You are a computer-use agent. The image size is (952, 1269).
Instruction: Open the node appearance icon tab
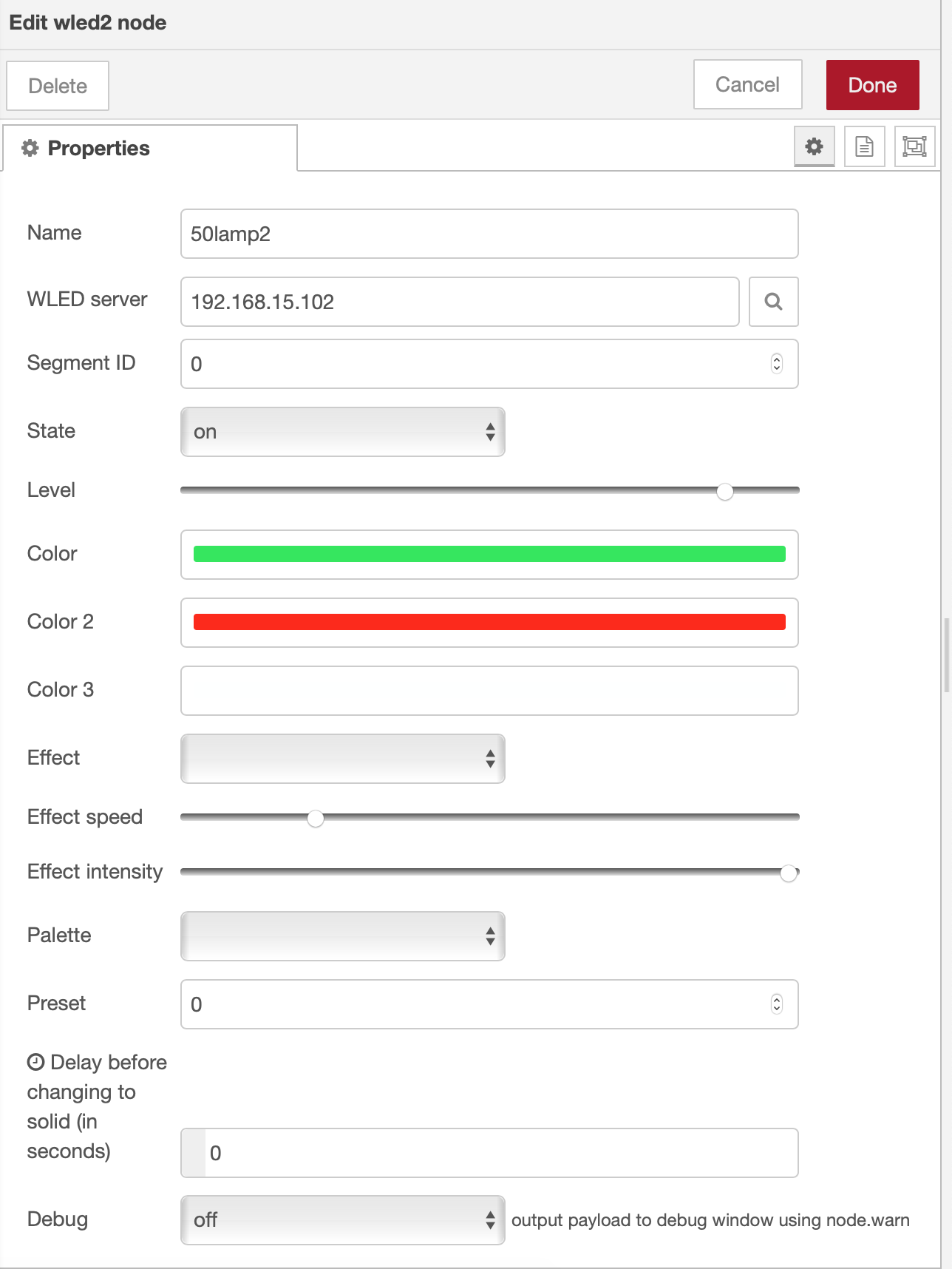coord(914,146)
